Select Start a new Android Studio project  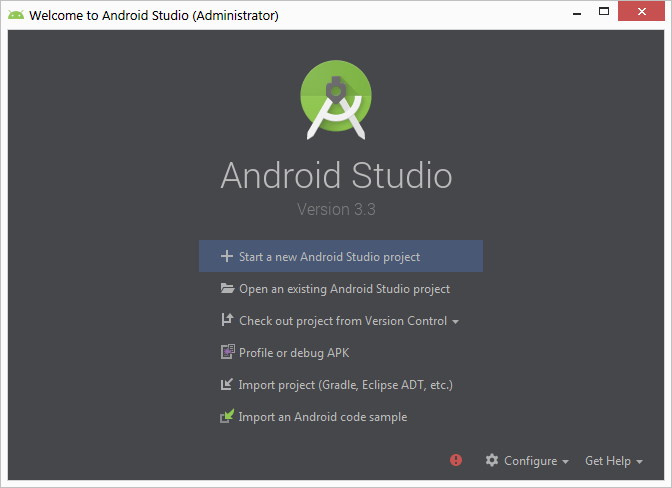click(329, 257)
